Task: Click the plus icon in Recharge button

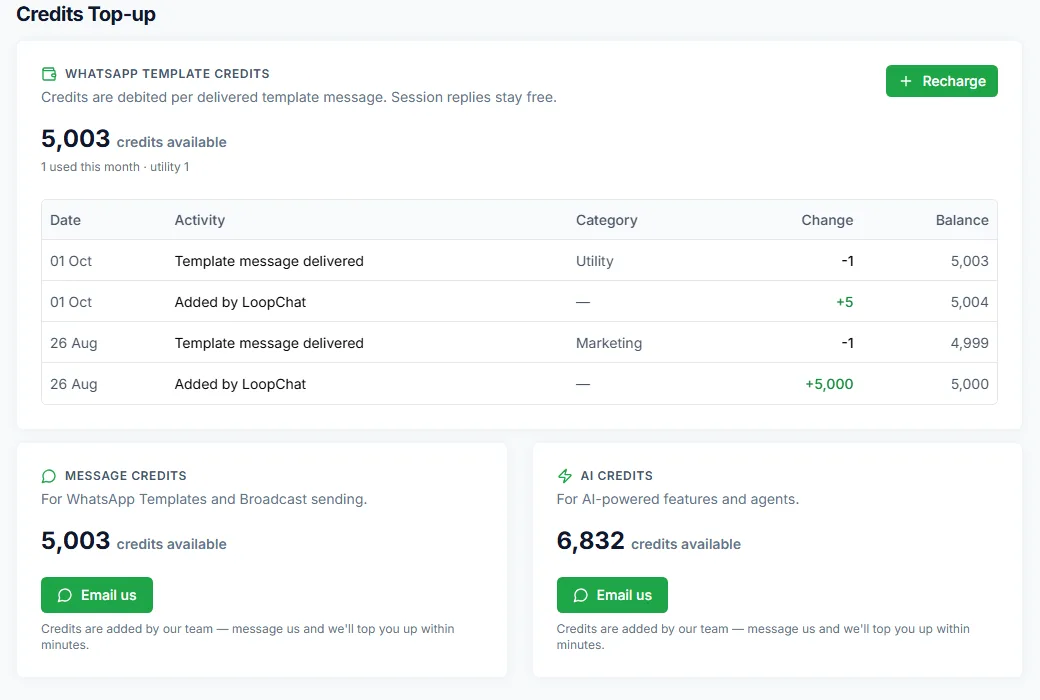Action: (x=905, y=81)
